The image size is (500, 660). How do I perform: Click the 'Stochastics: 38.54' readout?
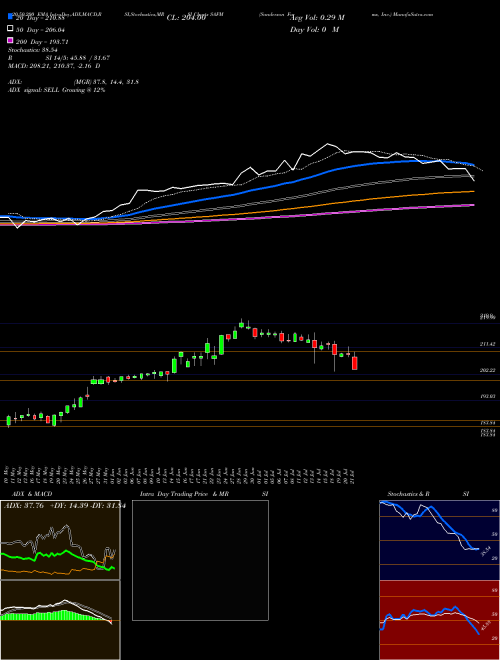pos(32,50)
